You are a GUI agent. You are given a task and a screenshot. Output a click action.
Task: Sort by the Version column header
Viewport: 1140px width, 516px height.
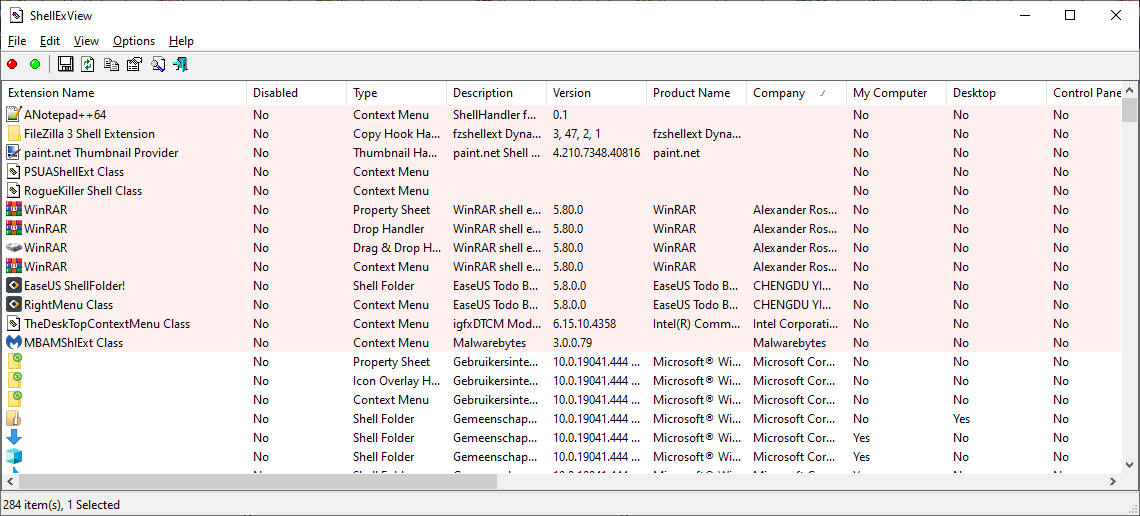[597, 93]
